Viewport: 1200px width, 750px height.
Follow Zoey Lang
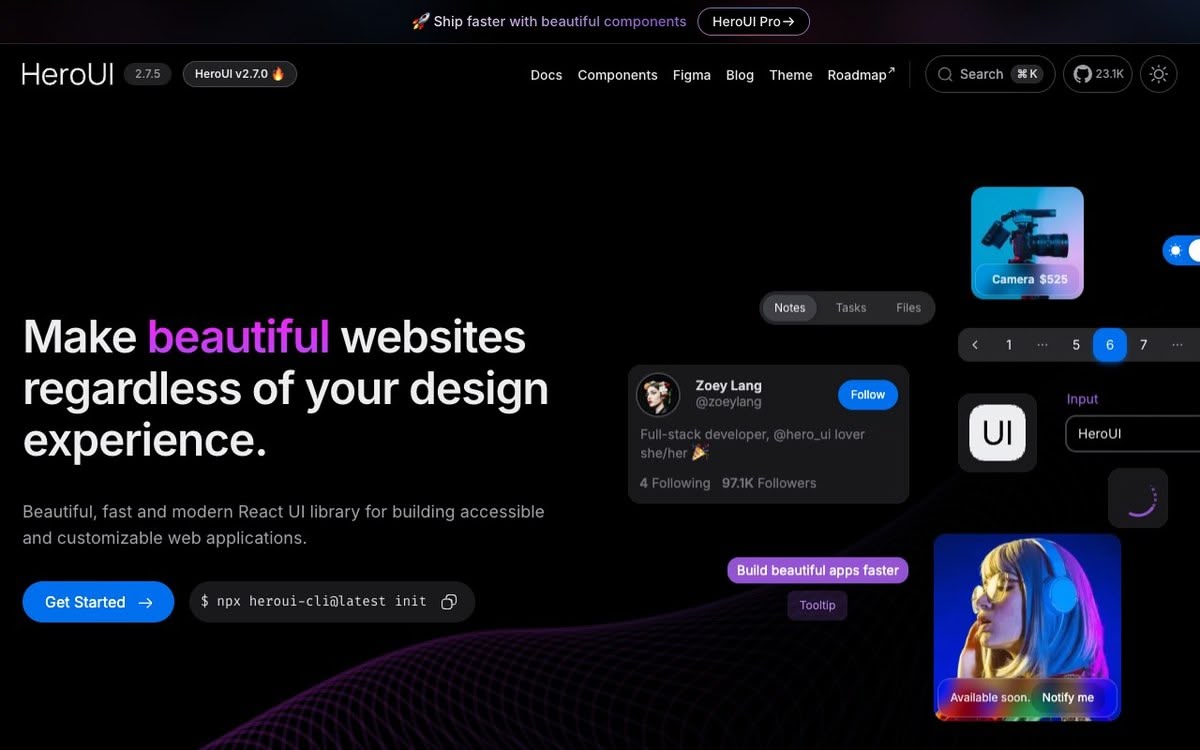tap(868, 395)
